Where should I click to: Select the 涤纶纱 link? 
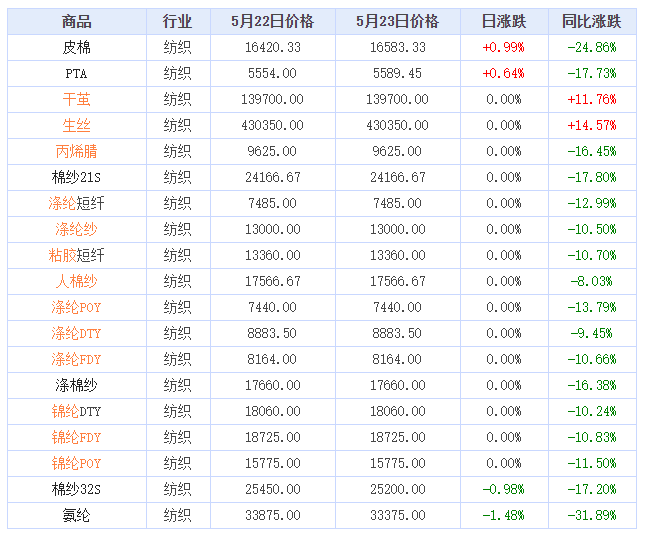(76, 229)
